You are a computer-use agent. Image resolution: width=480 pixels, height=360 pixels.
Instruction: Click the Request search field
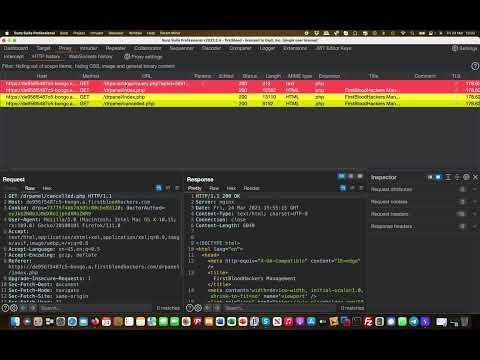click(95, 308)
